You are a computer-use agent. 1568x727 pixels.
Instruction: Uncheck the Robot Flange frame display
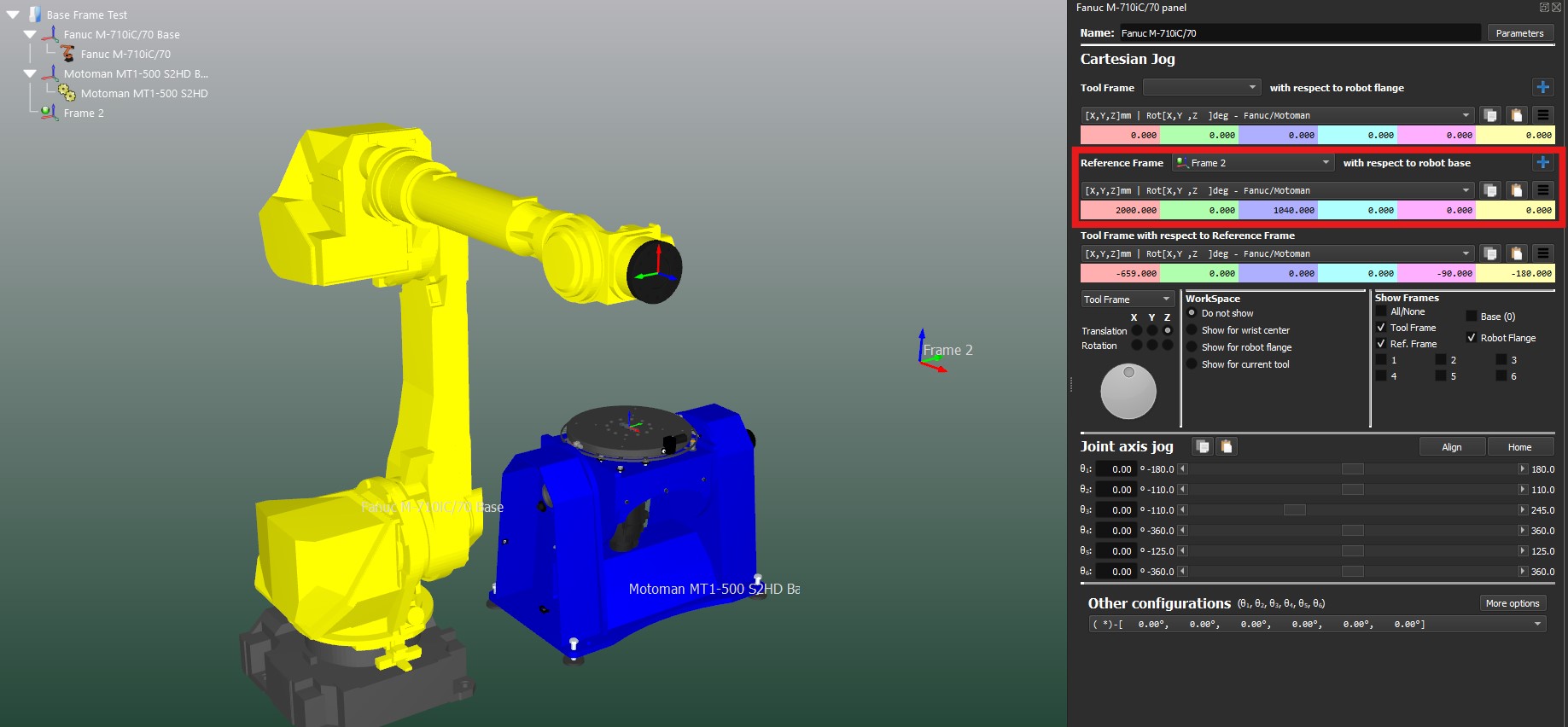click(1471, 338)
